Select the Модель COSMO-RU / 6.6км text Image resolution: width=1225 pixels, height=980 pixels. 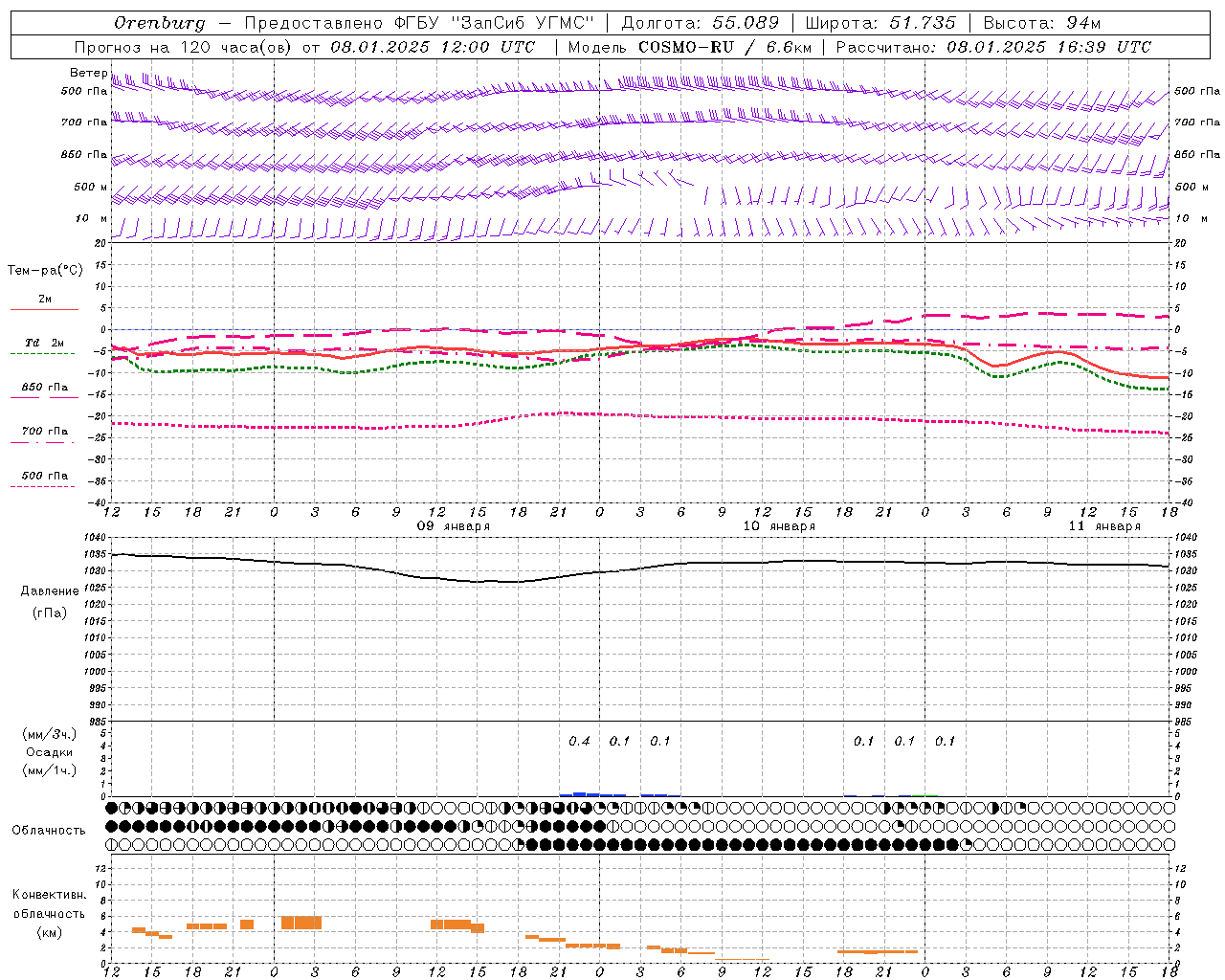pos(690,47)
